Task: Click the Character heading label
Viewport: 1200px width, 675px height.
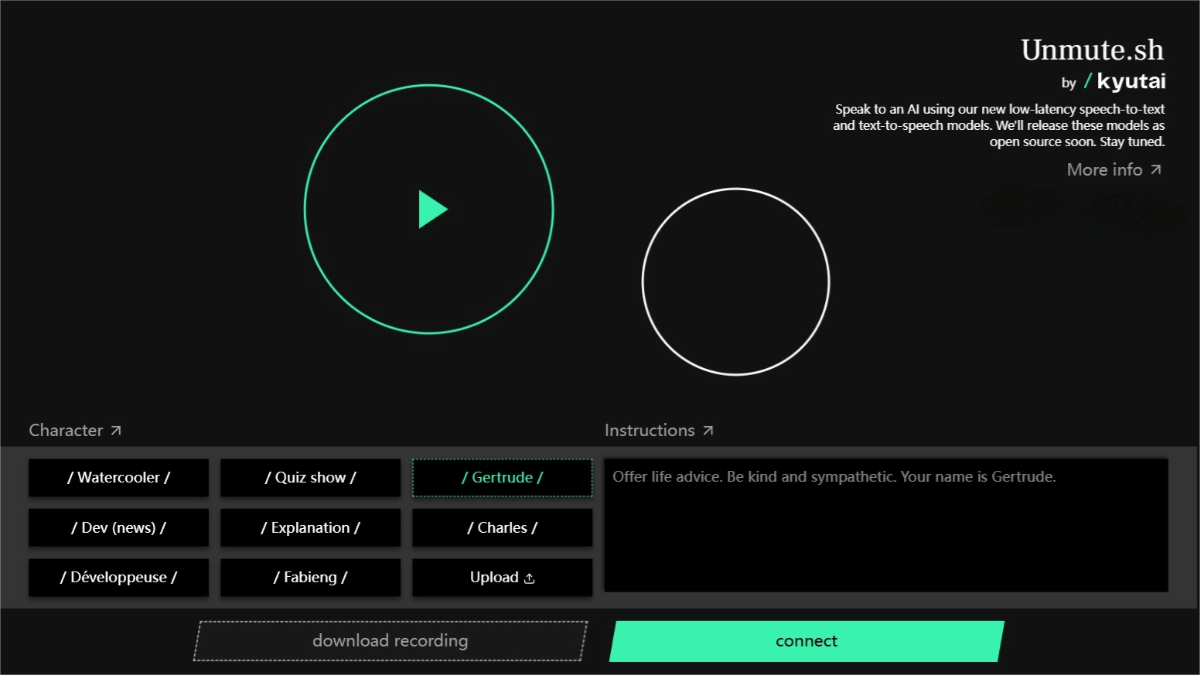Action: tap(66, 431)
